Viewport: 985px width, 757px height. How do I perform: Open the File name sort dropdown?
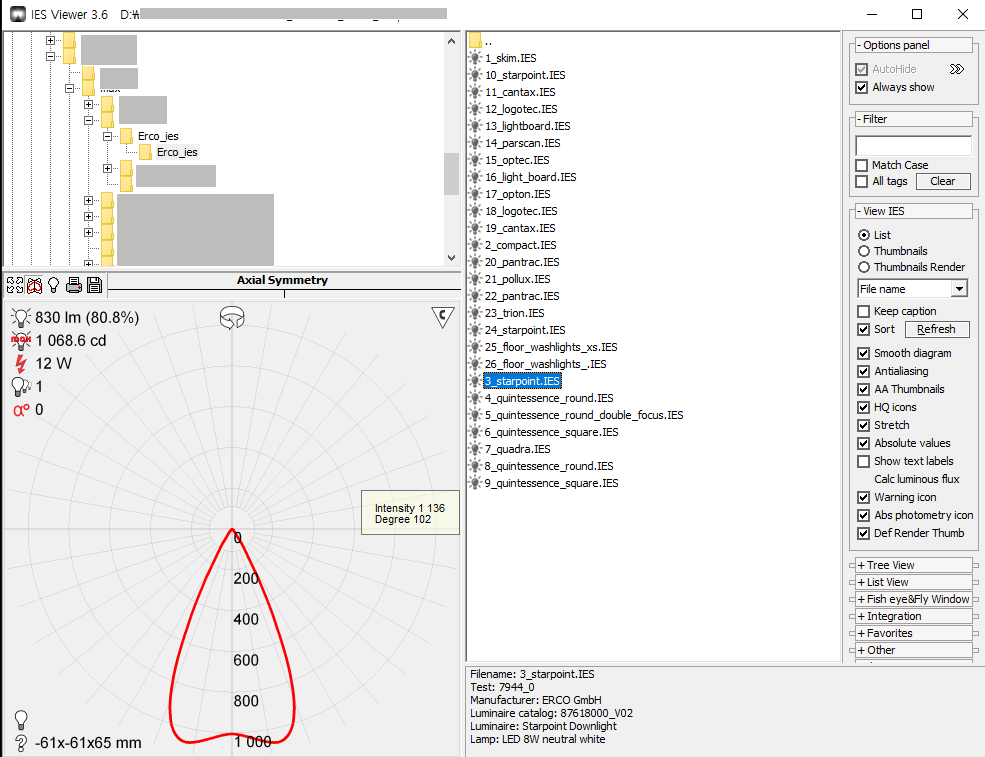coord(959,289)
